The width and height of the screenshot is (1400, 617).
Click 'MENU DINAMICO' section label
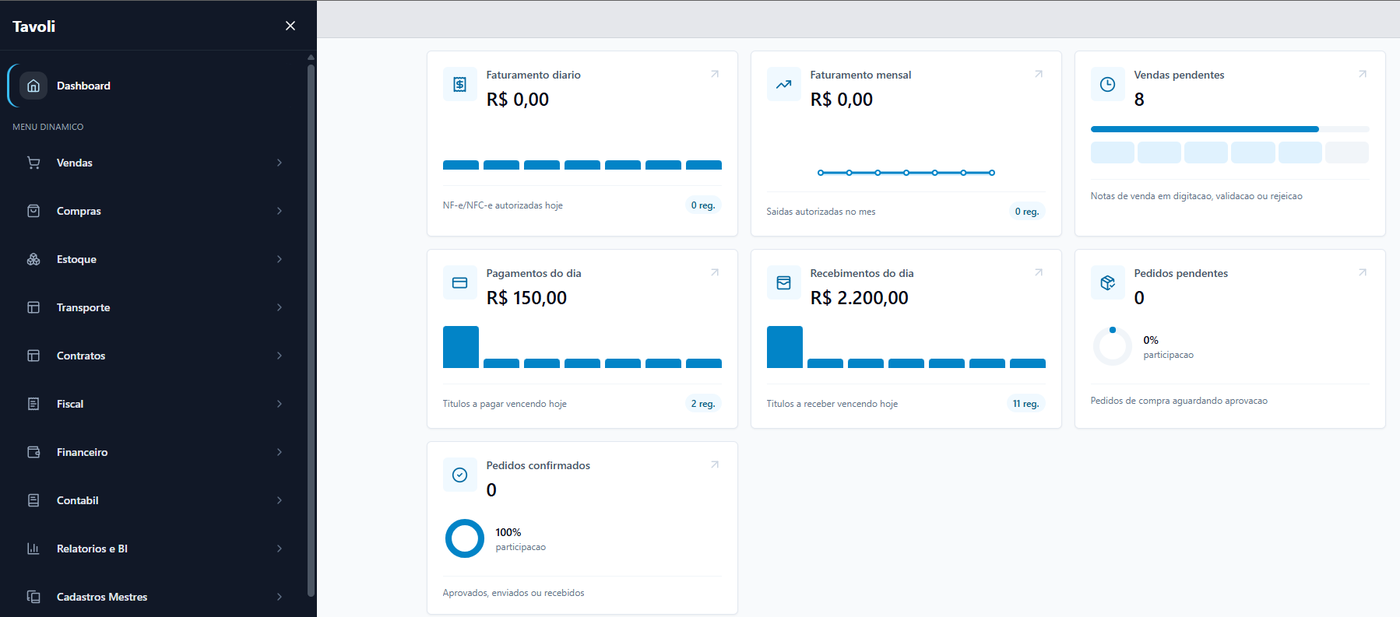(x=48, y=127)
